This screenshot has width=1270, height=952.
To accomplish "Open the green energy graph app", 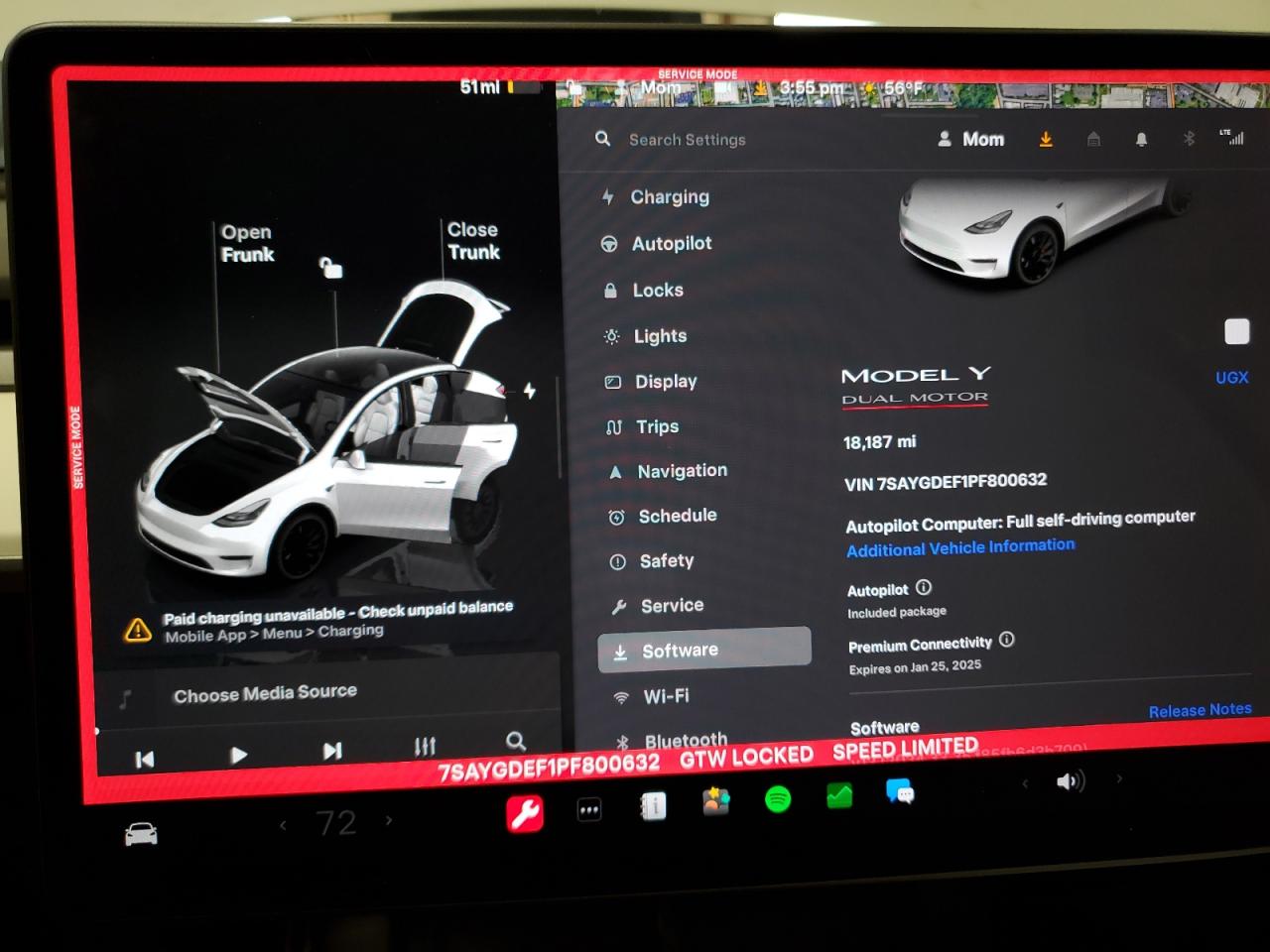I will click(x=839, y=795).
